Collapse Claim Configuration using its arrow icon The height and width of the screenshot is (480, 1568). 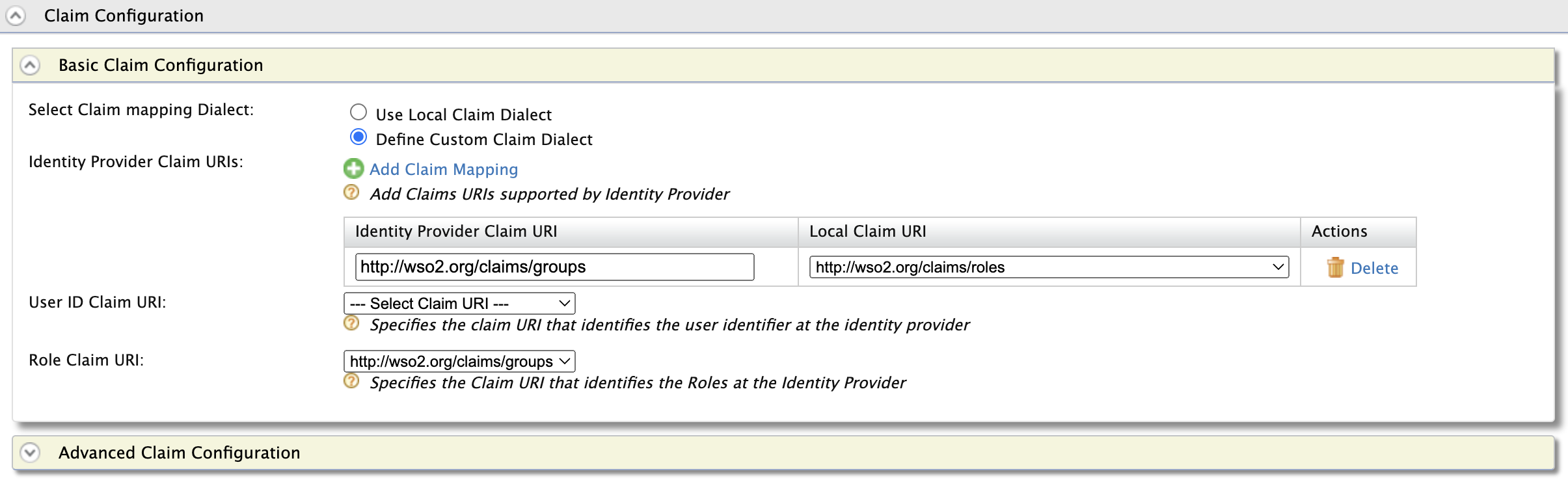click(x=16, y=16)
